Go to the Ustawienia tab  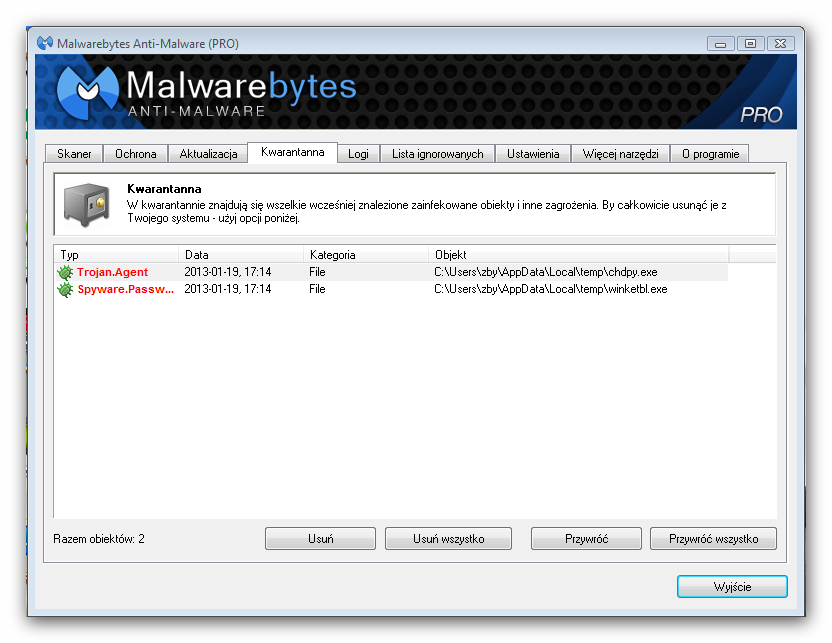(x=533, y=154)
